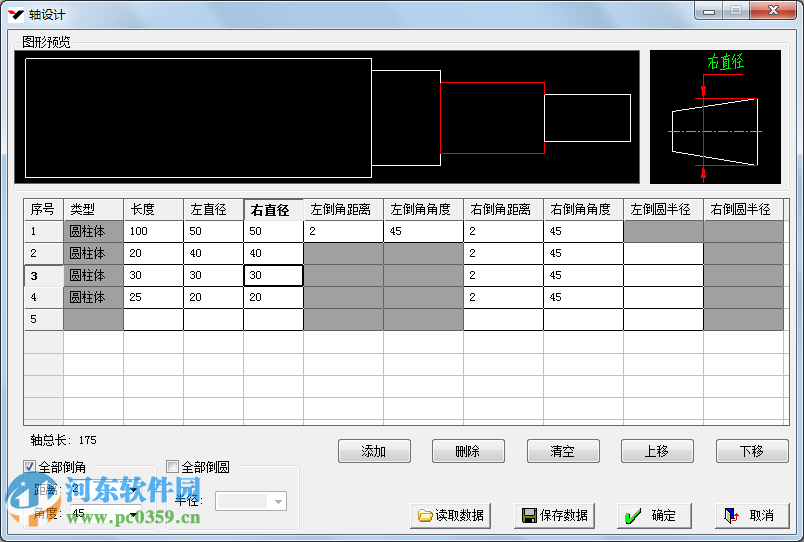Click 类型 cell 圆柱体 in row 1

(93, 231)
